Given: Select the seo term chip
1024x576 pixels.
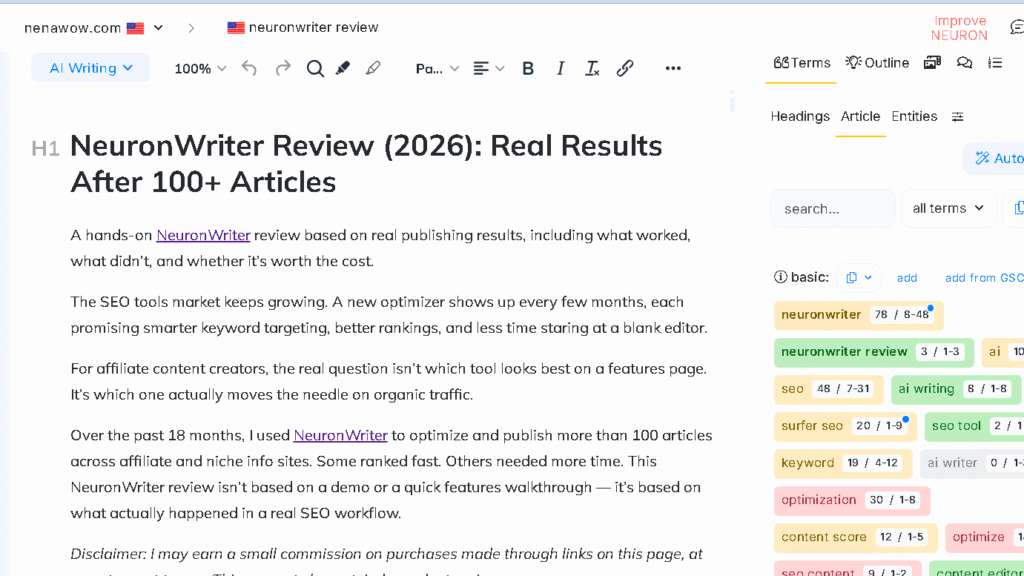Looking at the screenshot, I should pyautogui.click(x=828, y=389).
